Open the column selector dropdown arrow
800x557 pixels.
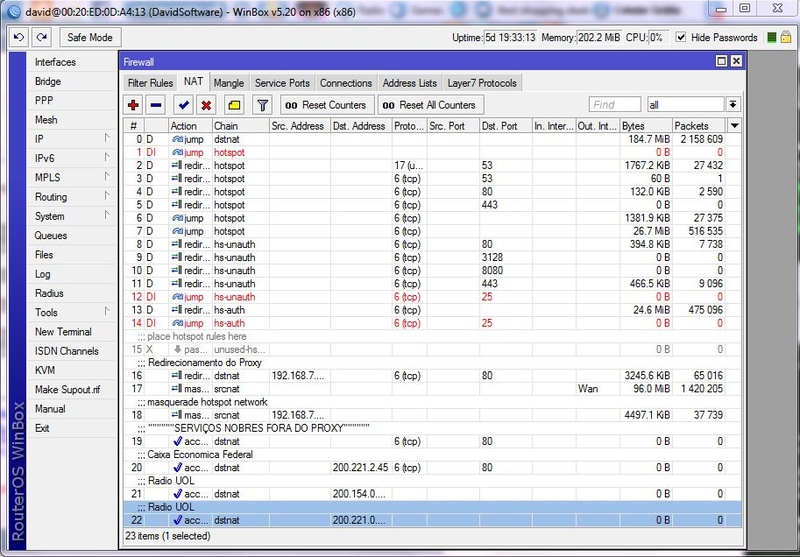click(735, 125)
